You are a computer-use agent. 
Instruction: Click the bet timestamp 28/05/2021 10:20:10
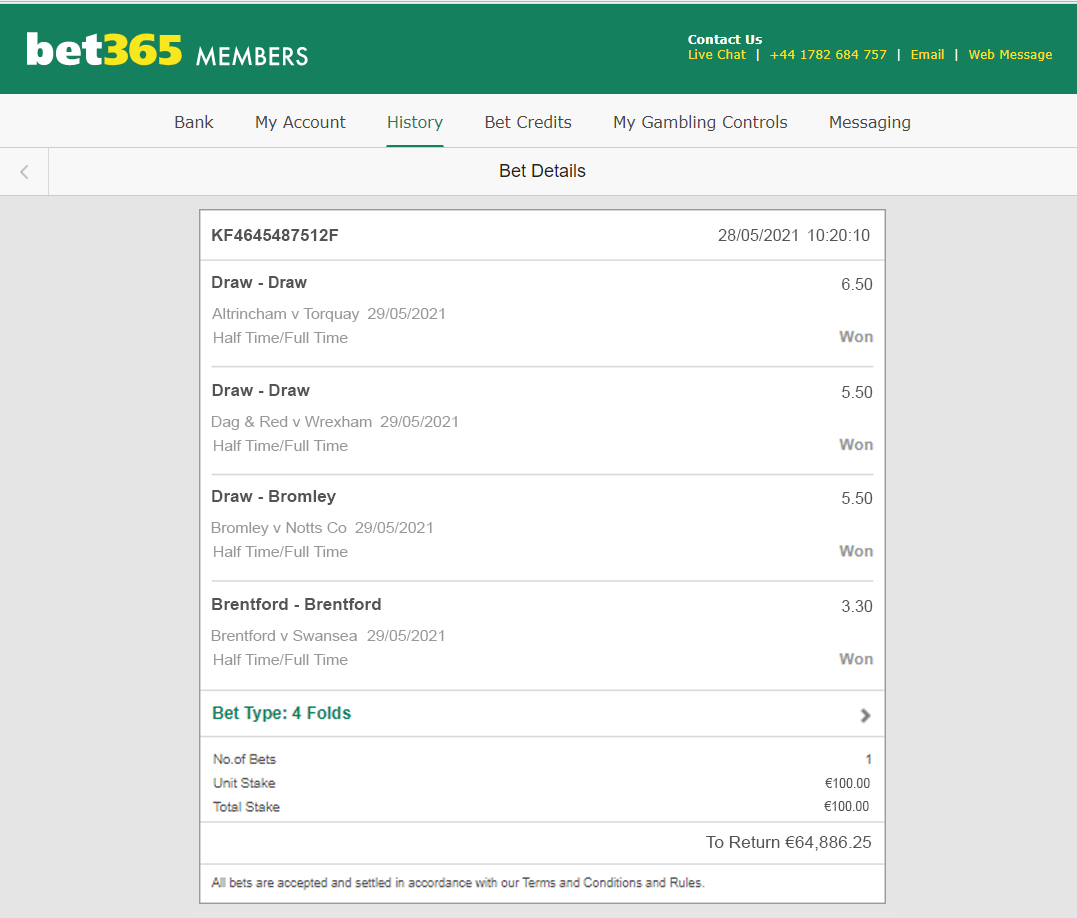click(x=794, y=236)
